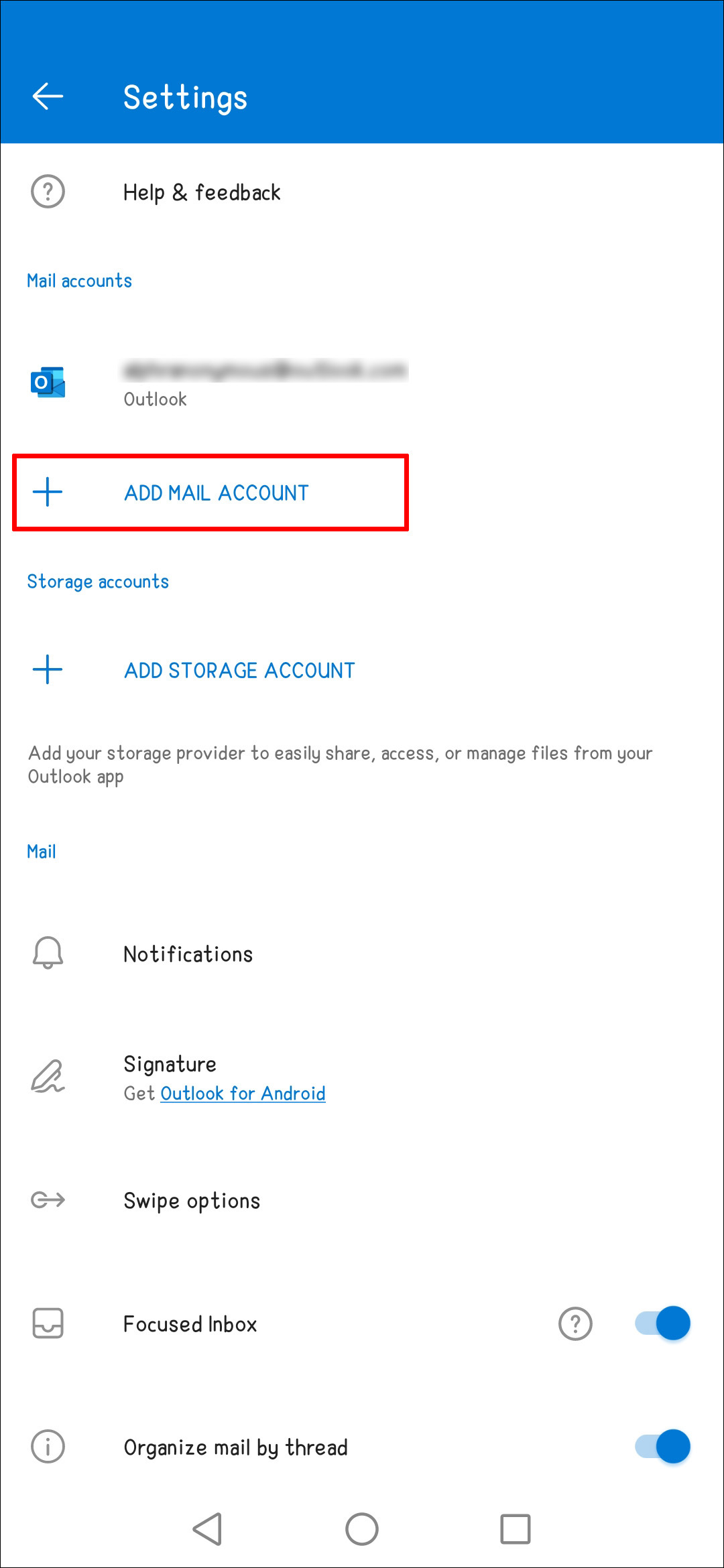The width and height of the screenshot is (724, 1568).
Task: Tap the Notifications bell icon
Action: (x=48, y=954)
